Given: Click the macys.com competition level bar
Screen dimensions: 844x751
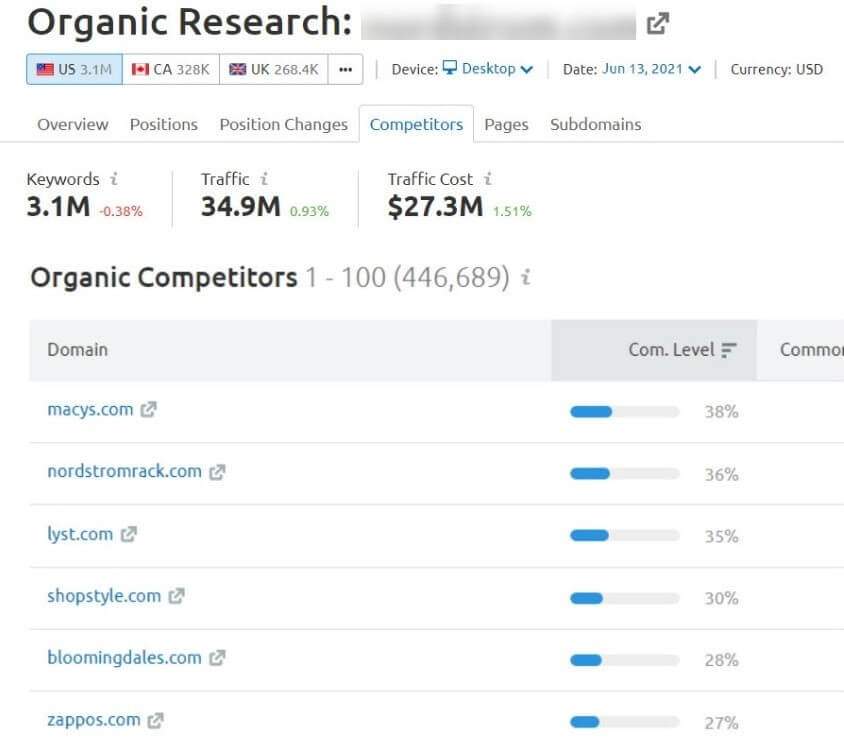Looking at the screenshot, I should [624, 412].
